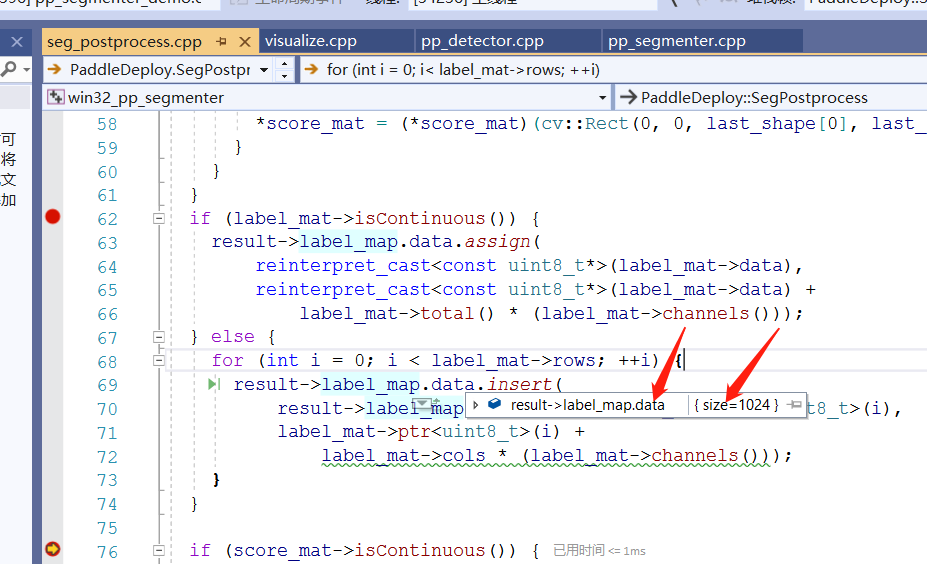Click score_mat->isContinuous on line 76

[359, 550]
